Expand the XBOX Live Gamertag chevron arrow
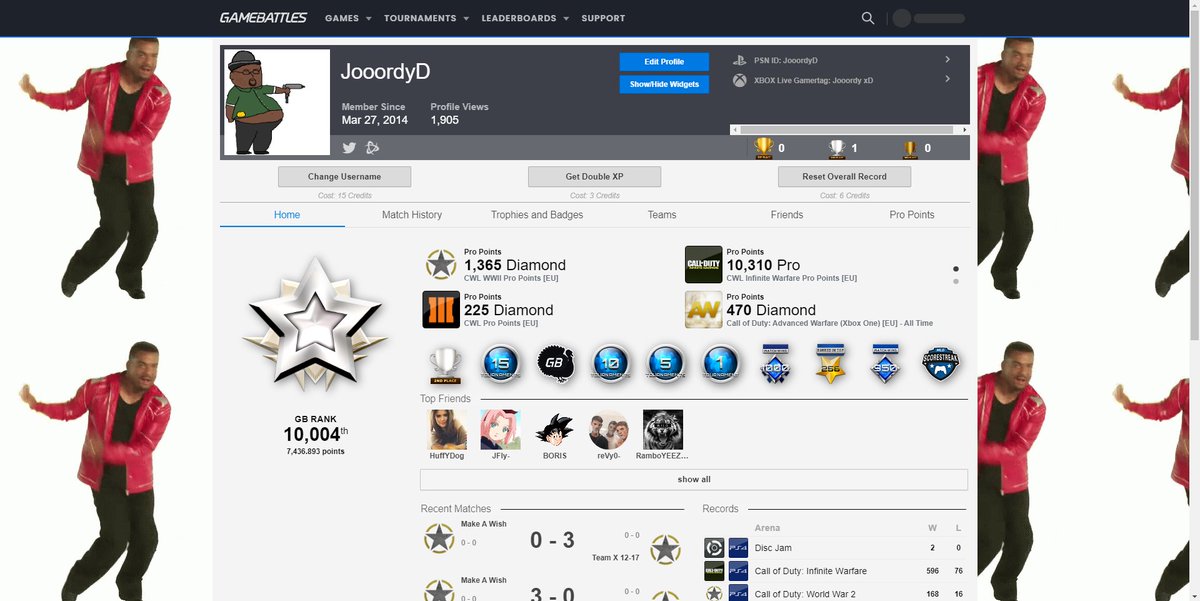Viewport: 1200px width, 601px height. (947, 79)
